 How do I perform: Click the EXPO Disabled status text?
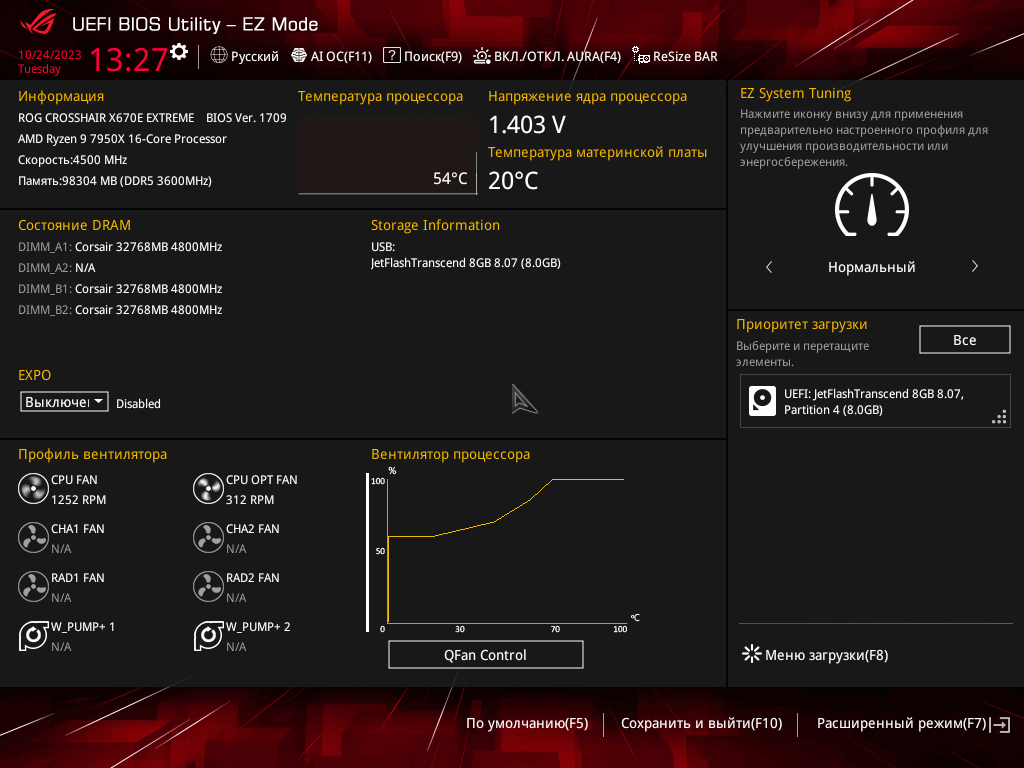tap(138, 404)
